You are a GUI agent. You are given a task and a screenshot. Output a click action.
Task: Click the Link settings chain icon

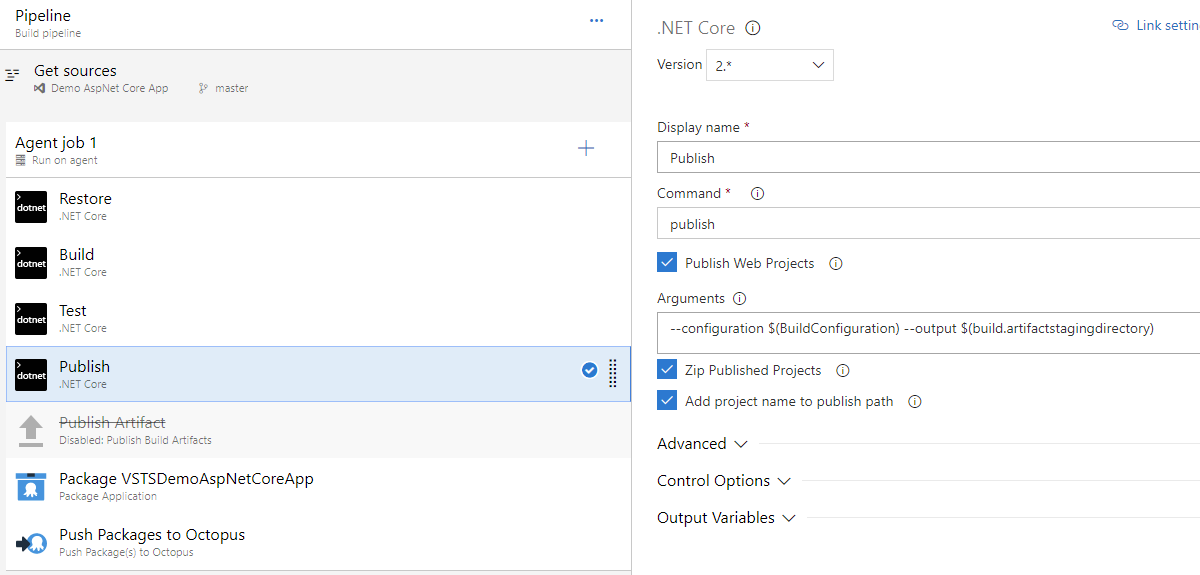click(1121, 25)
